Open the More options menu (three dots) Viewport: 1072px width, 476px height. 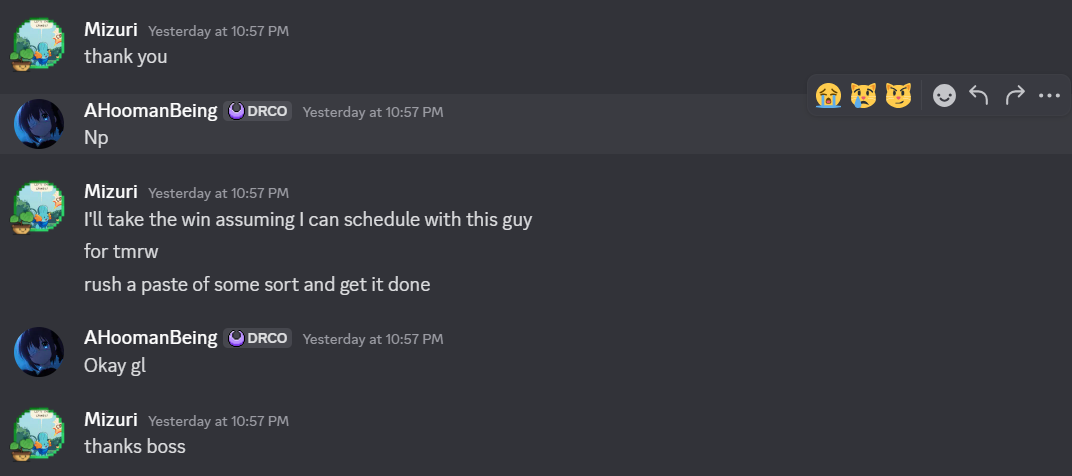pos(1049,95)
